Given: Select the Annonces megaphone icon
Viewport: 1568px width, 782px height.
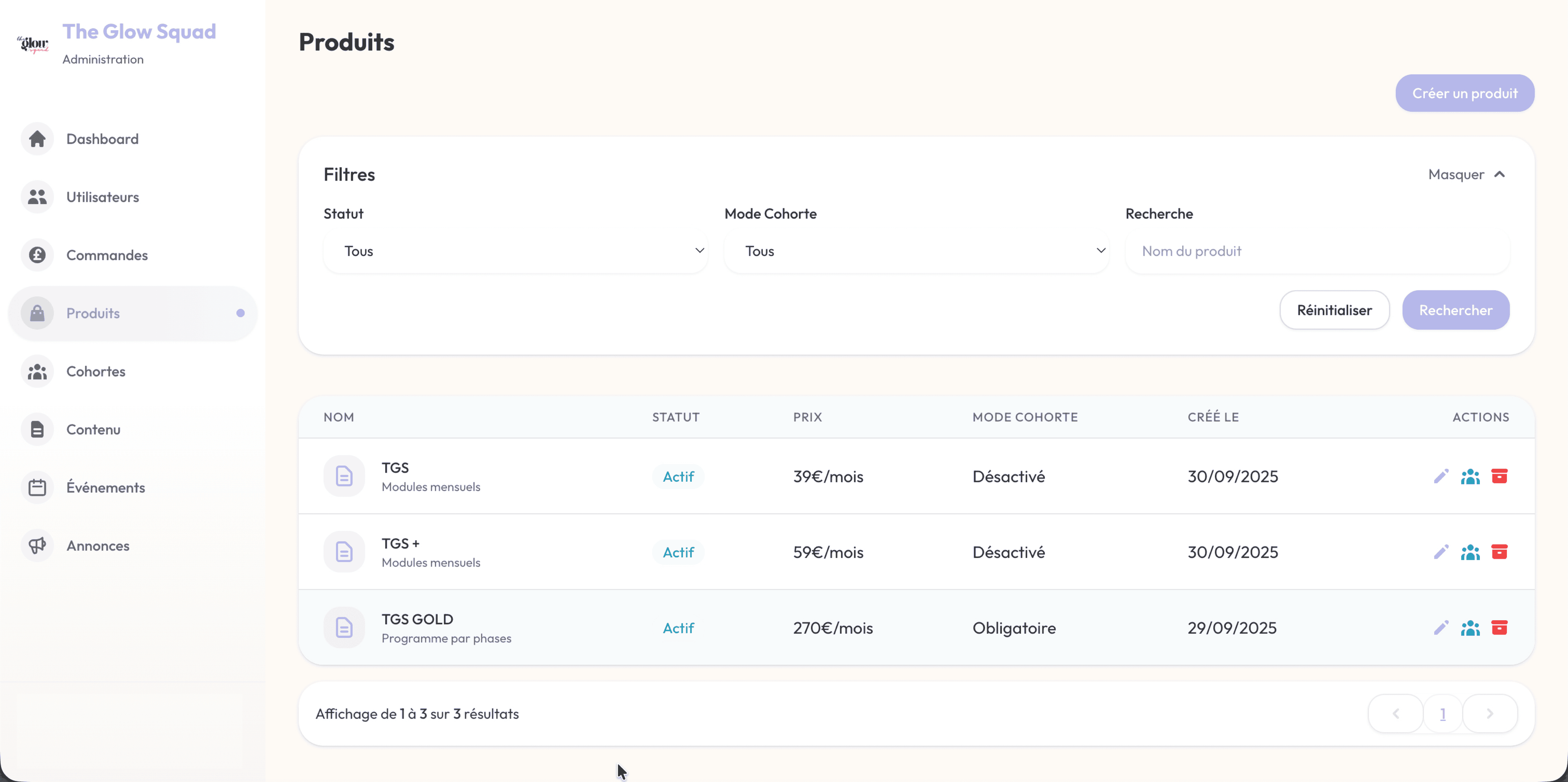Looking at the screenshot, I should coord(36,545).
